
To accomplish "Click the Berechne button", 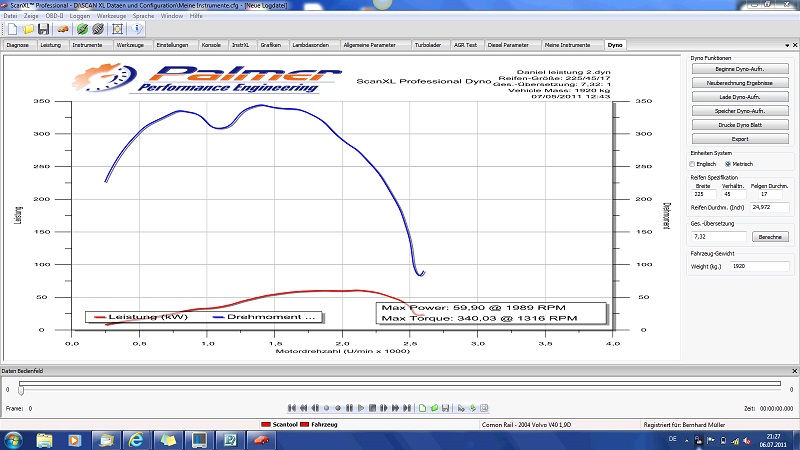I will pyautogui.click(x=769, y=237).
